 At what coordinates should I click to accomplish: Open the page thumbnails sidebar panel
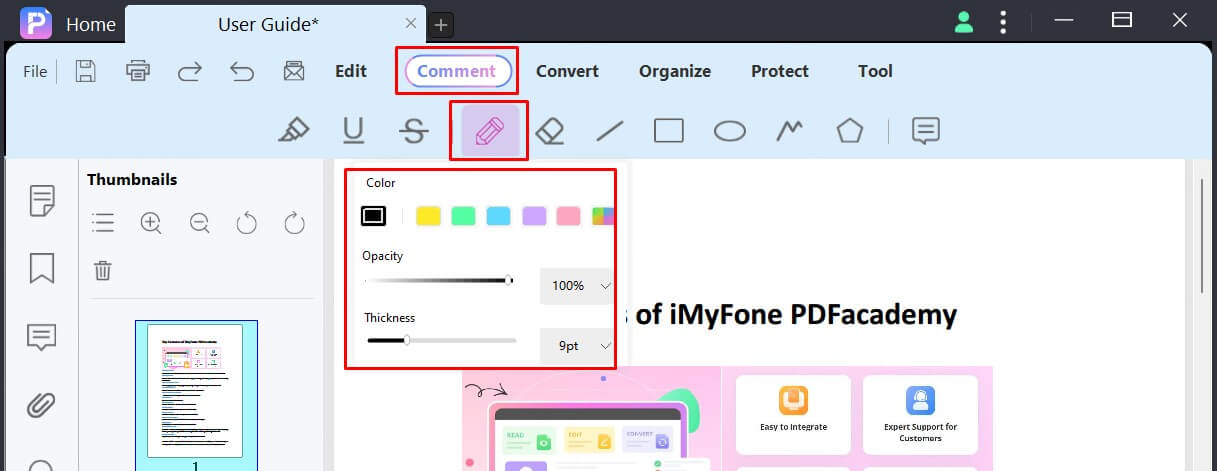tap(42, 201)
